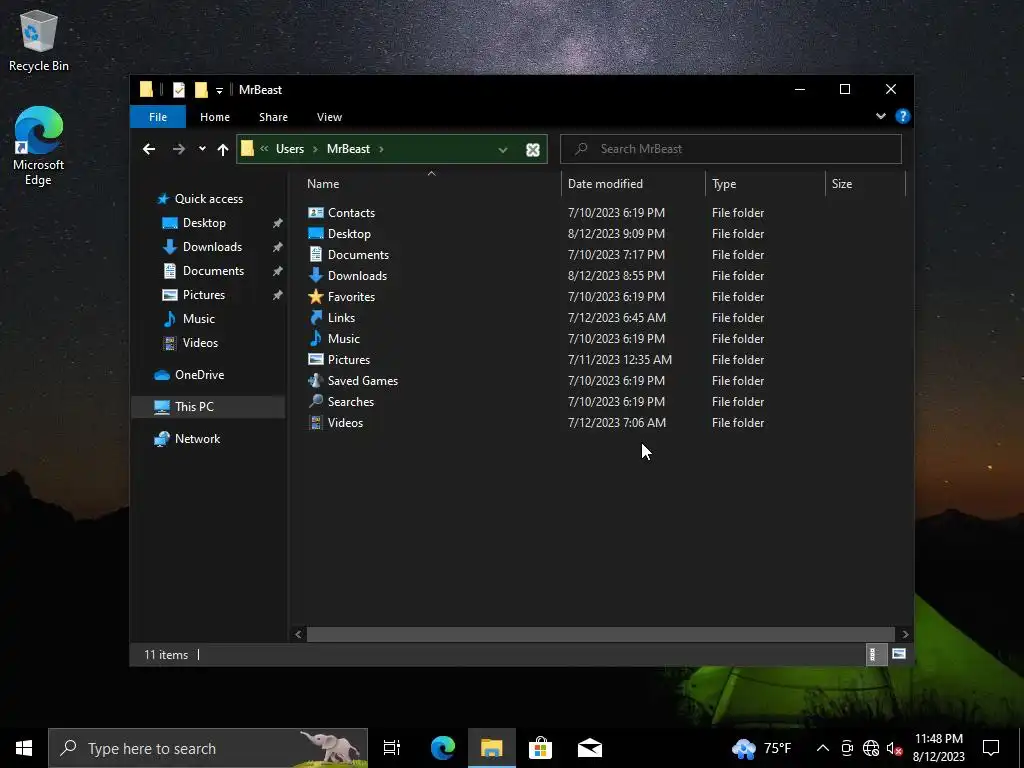Viewport: 1024px width, 768px height.
Task: Select the Favorites star icon
Action: pos(316,296)
